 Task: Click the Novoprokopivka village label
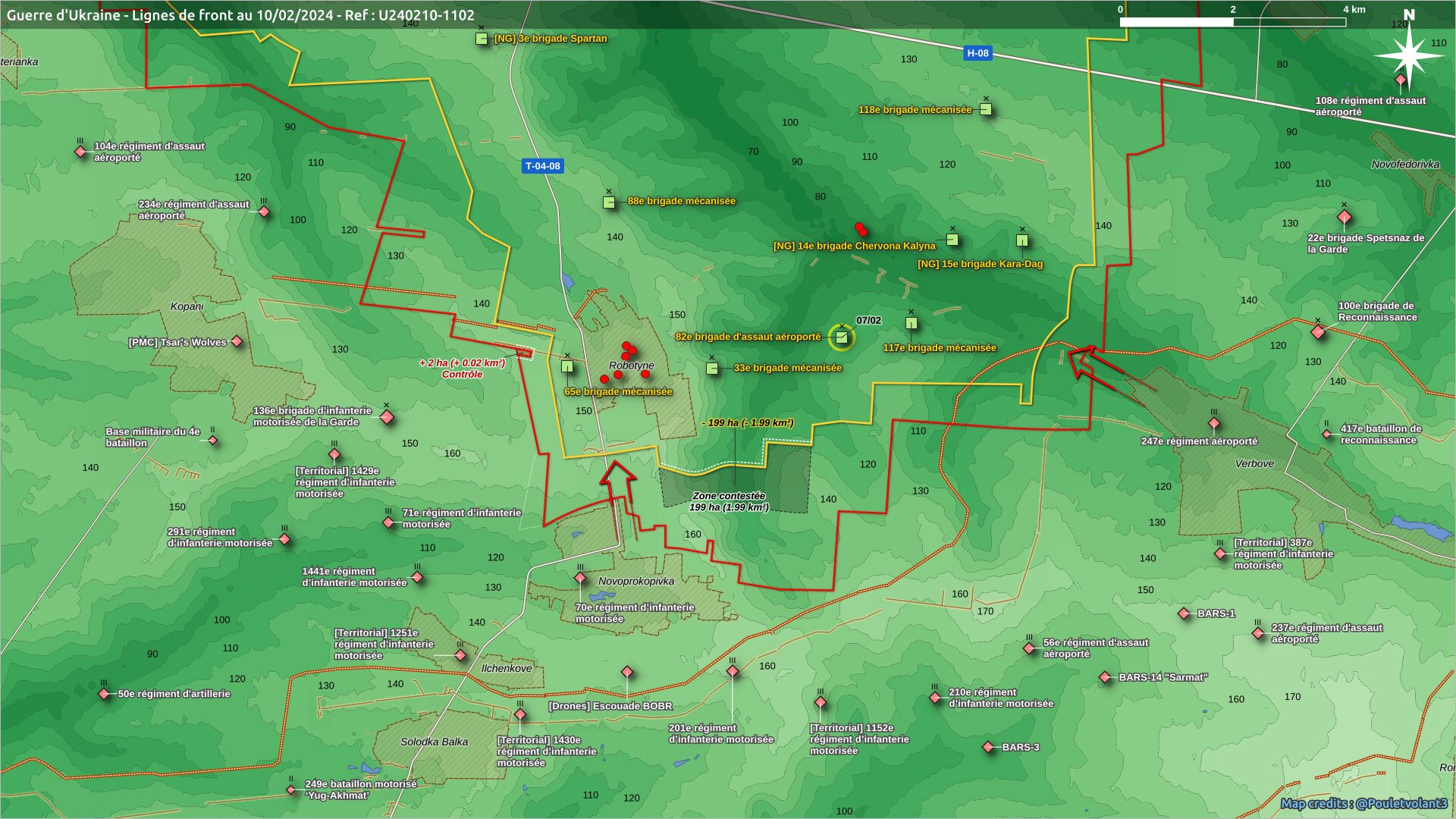pos(636,581)
